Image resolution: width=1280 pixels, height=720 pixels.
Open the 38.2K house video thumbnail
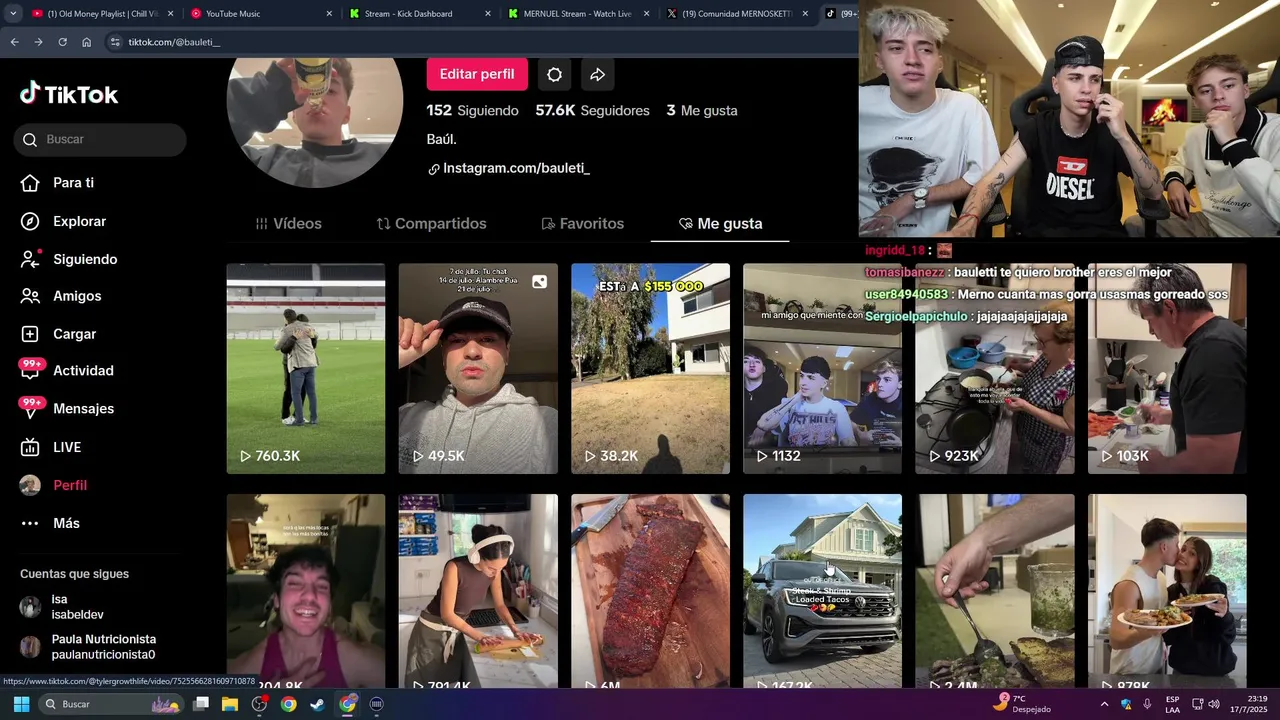tap(650, 369)
